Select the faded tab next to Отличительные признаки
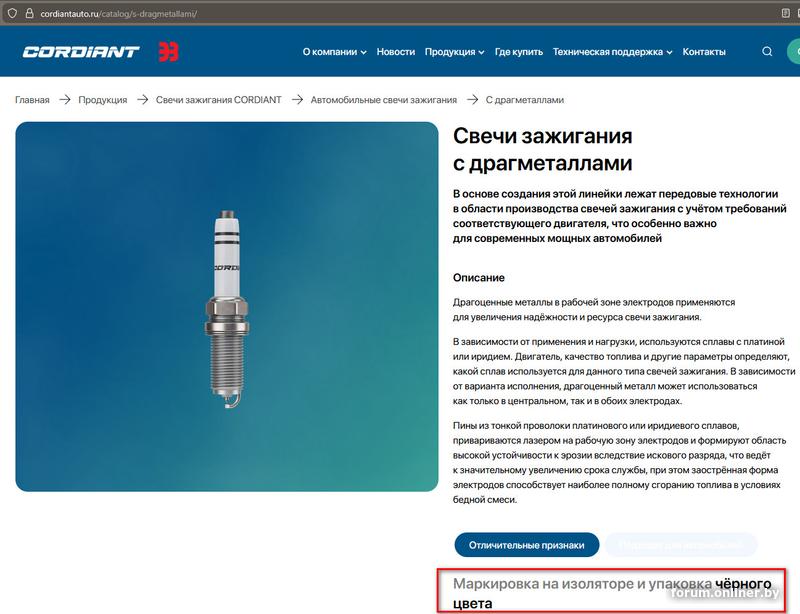 [681, 545]
